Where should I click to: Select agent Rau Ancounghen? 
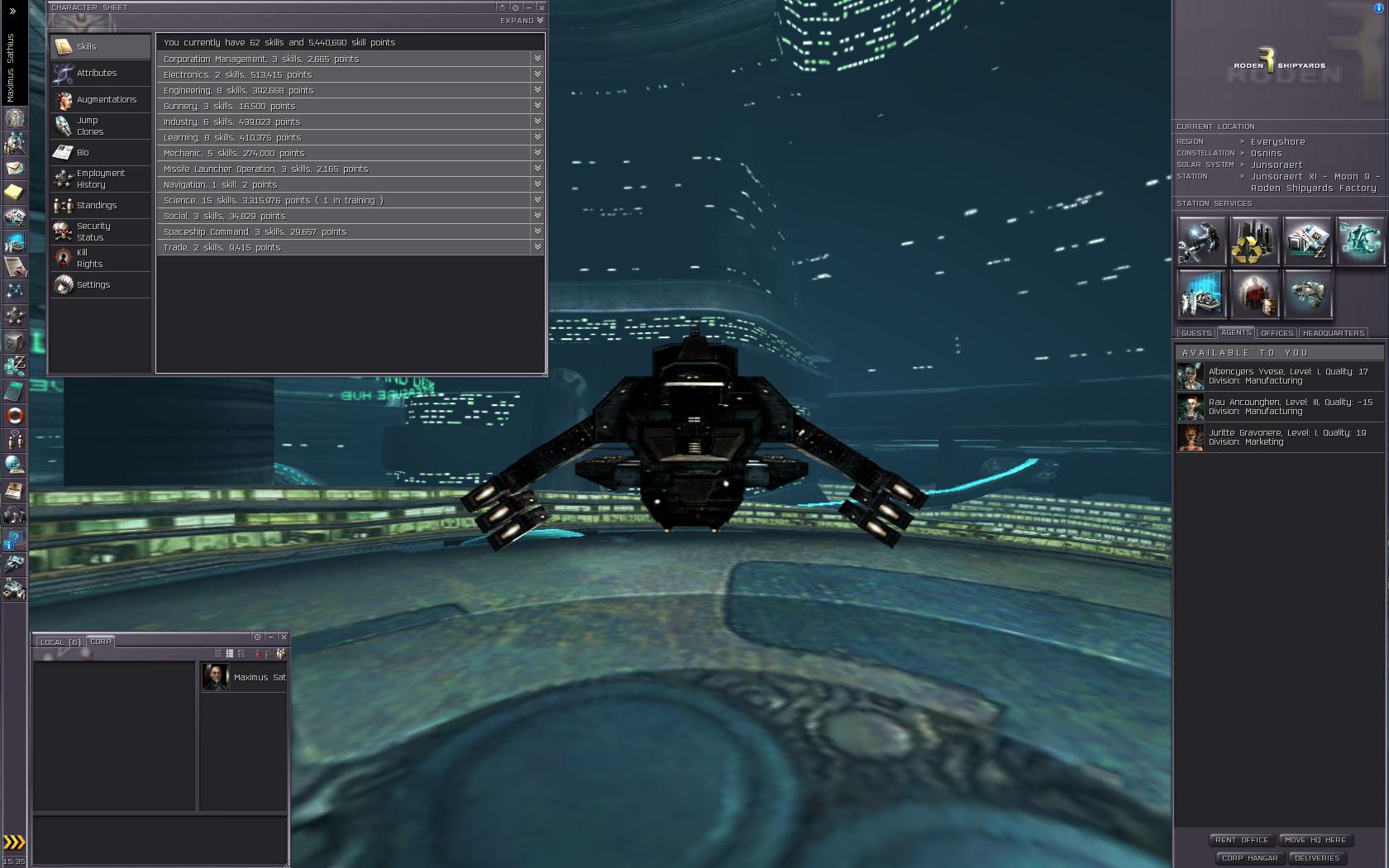click(1279, 407)
